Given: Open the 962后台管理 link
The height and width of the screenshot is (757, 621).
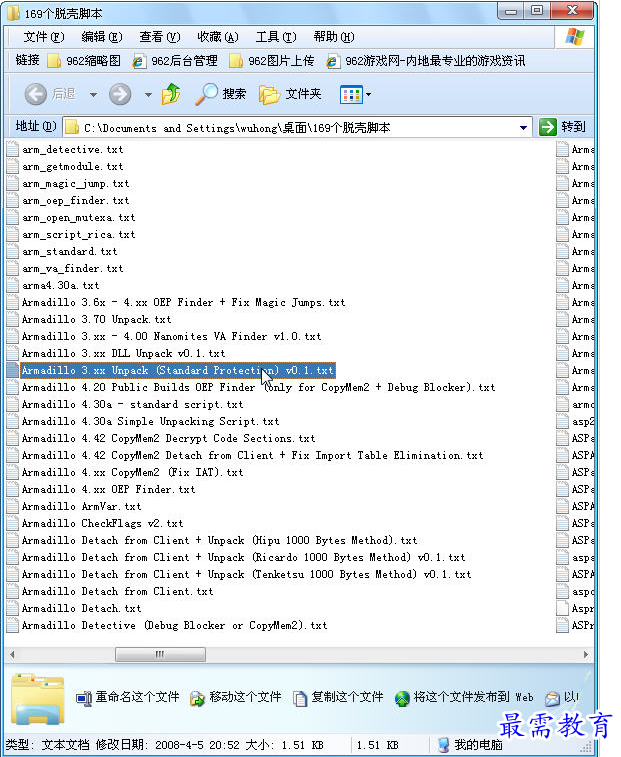Looking at the screenshot, I should click(175, 61).
